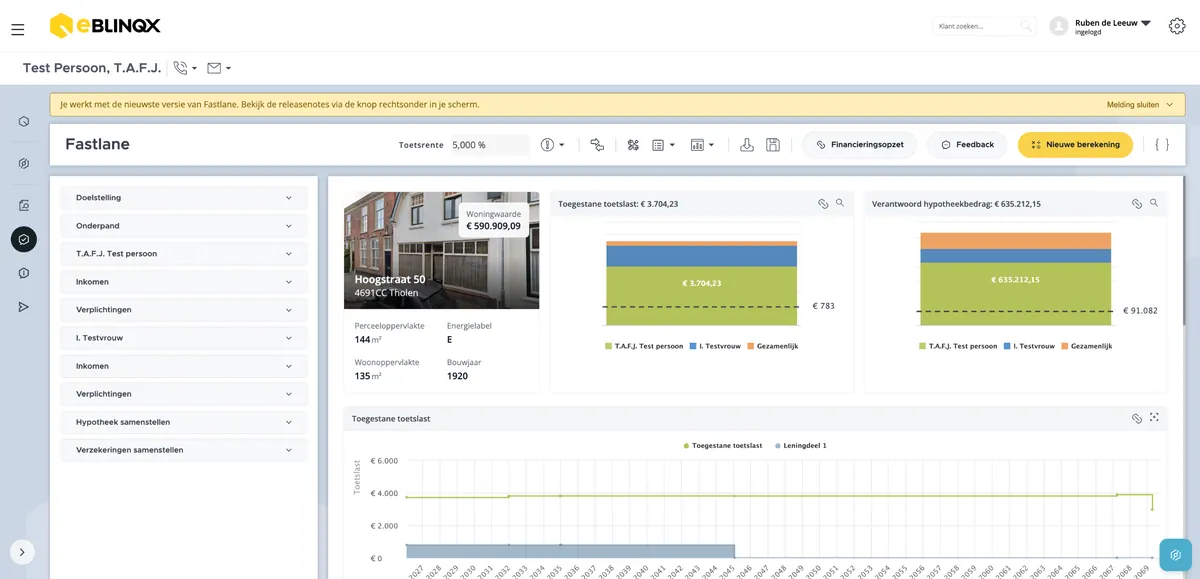Expand the Hypotheek samenstellen section
This screenshot has height=579, width=1200.
[185, 422]
